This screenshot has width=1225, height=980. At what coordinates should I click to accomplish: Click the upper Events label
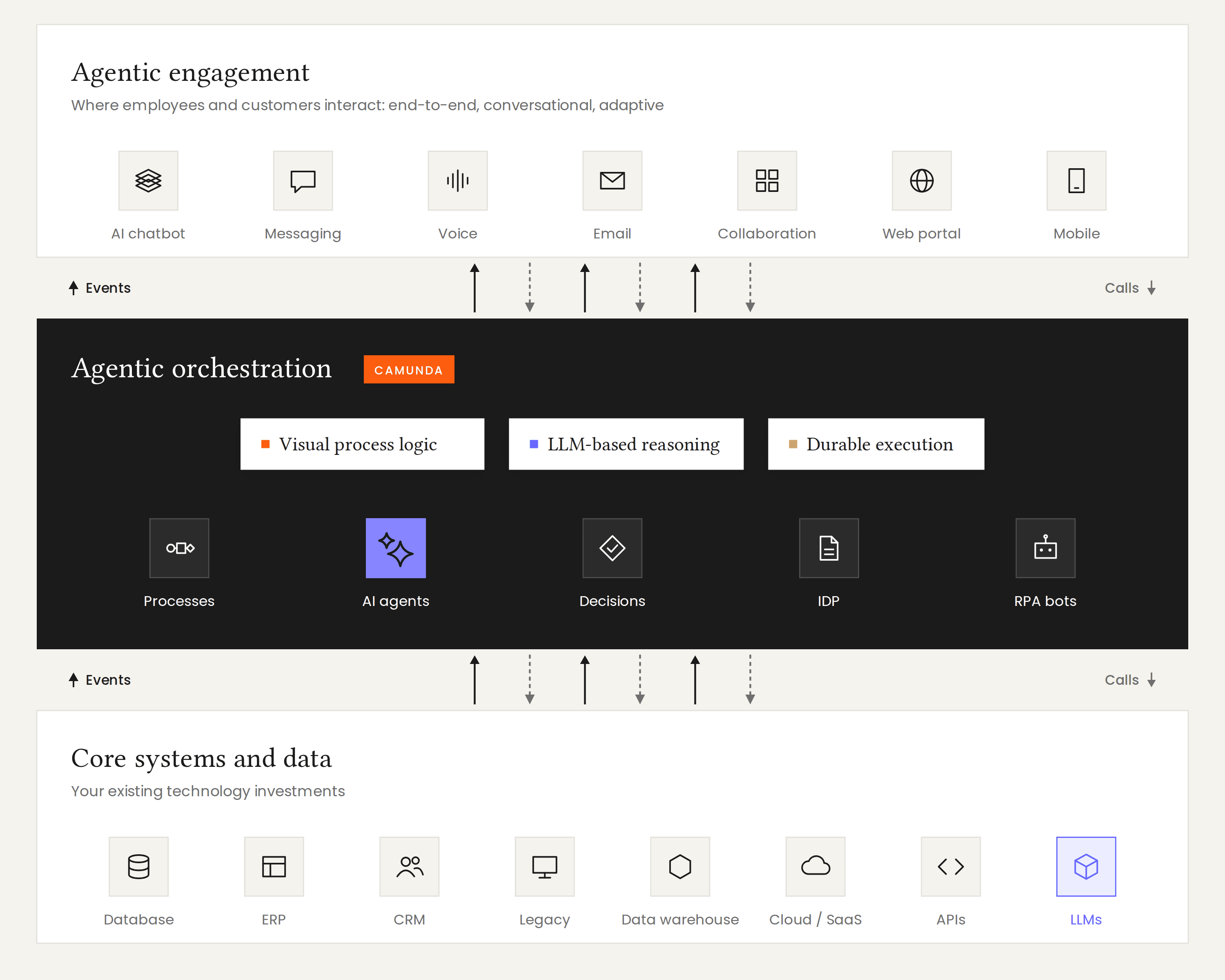108,288
